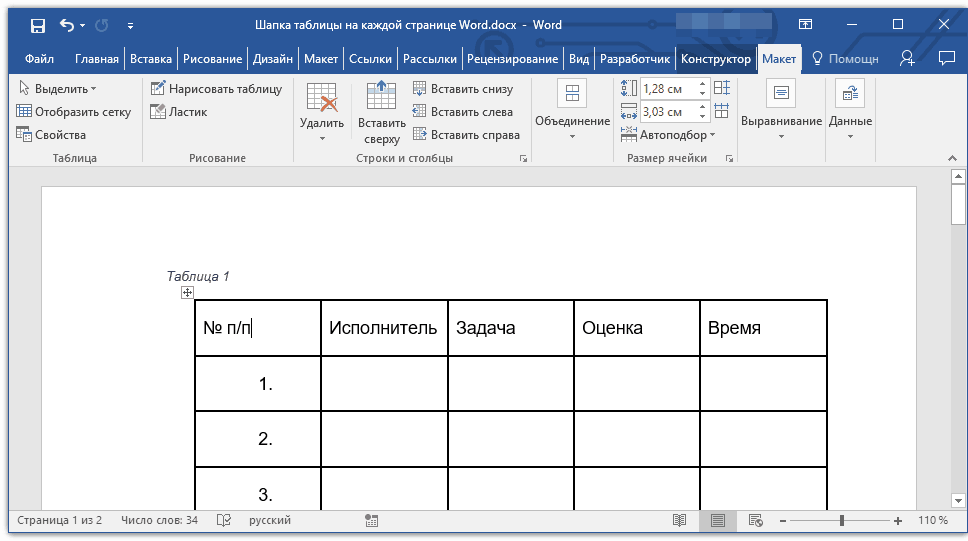The height and width of the screenshot is (541, 968).
Task: Switch to Web Layout view in status bar
Action: tap(756, 521)
